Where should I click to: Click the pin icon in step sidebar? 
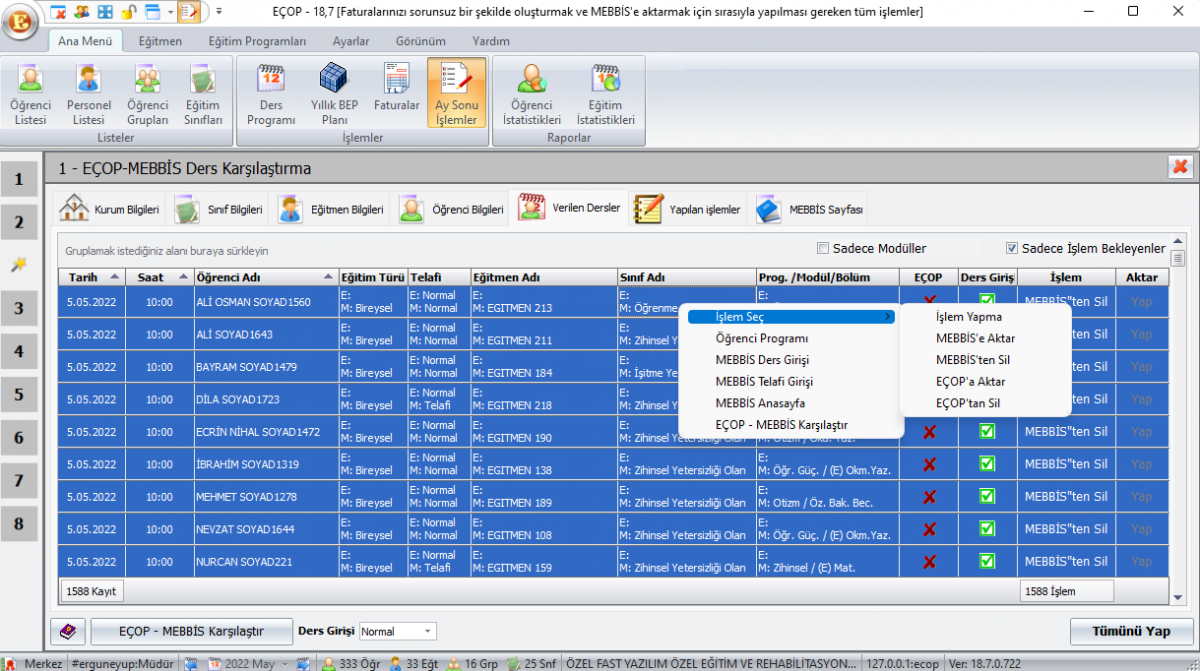(18, 264)
